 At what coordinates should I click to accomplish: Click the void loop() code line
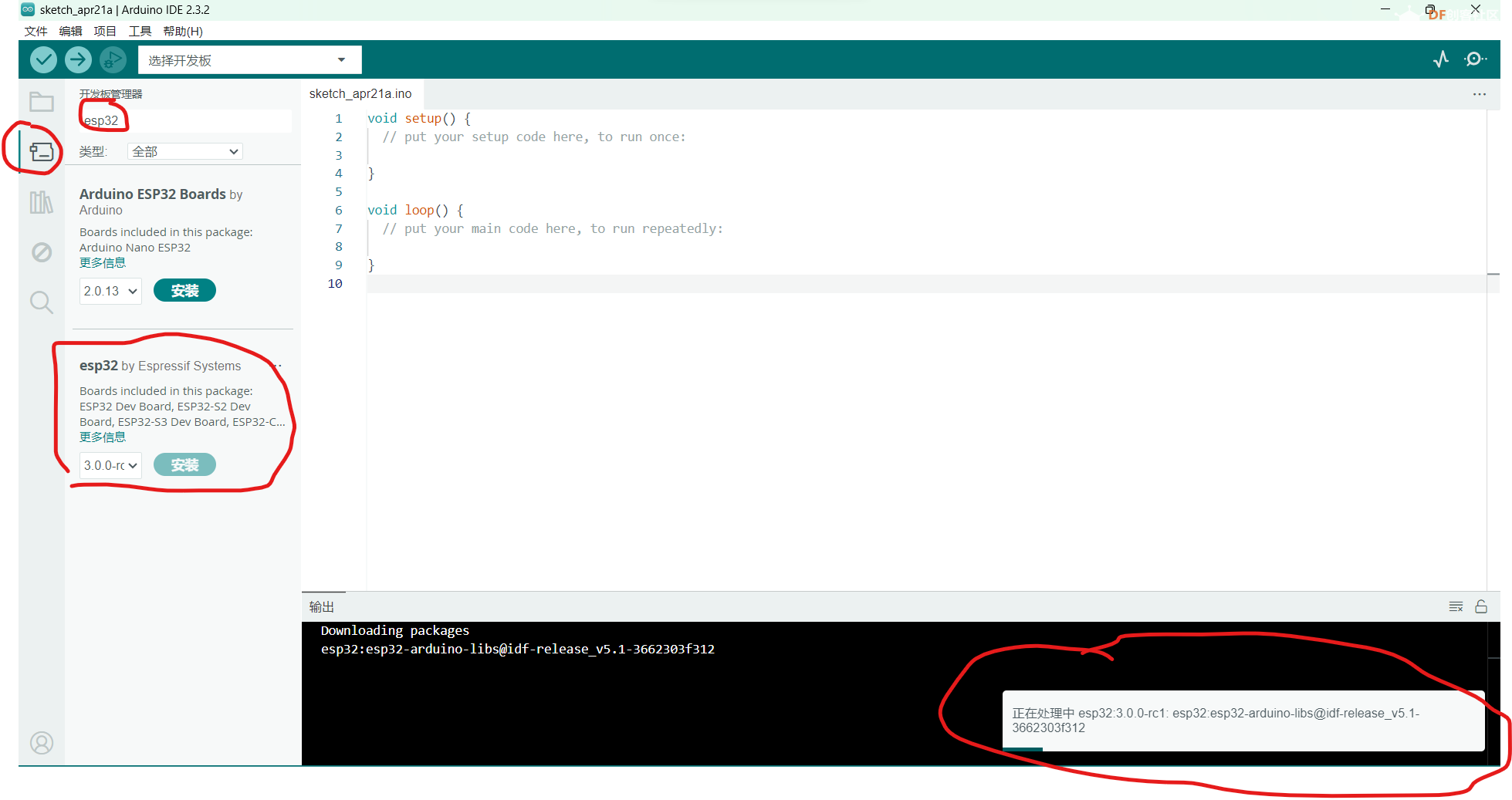415,211
